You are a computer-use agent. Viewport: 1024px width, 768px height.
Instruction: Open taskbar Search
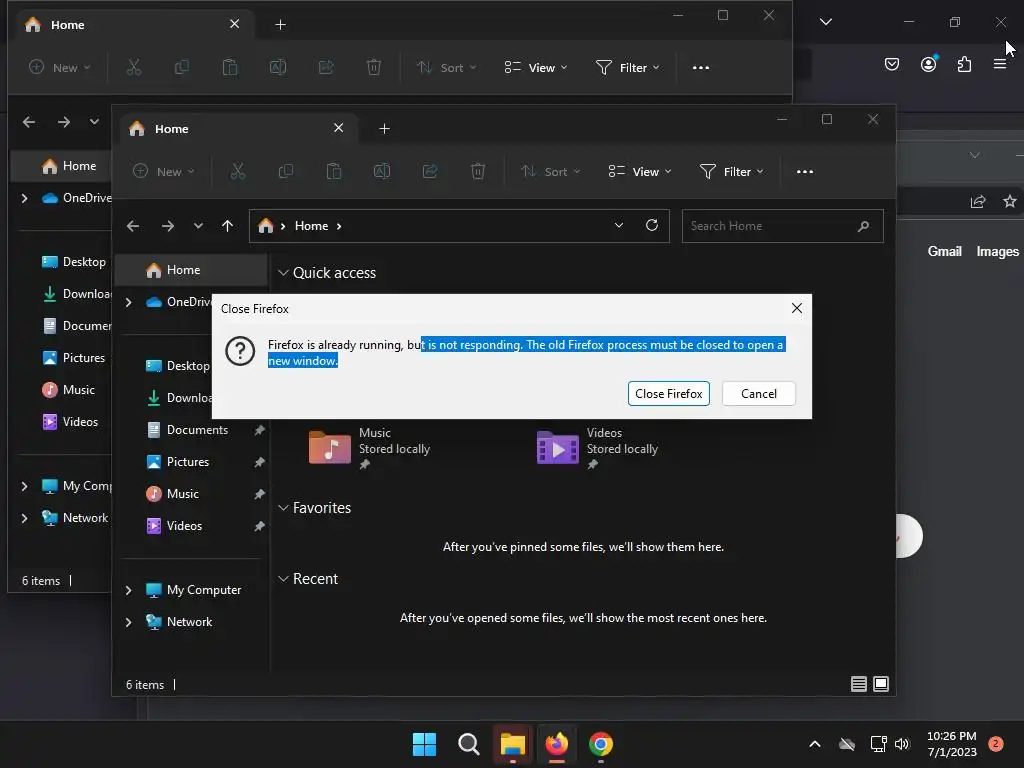[x=468, y=744]
